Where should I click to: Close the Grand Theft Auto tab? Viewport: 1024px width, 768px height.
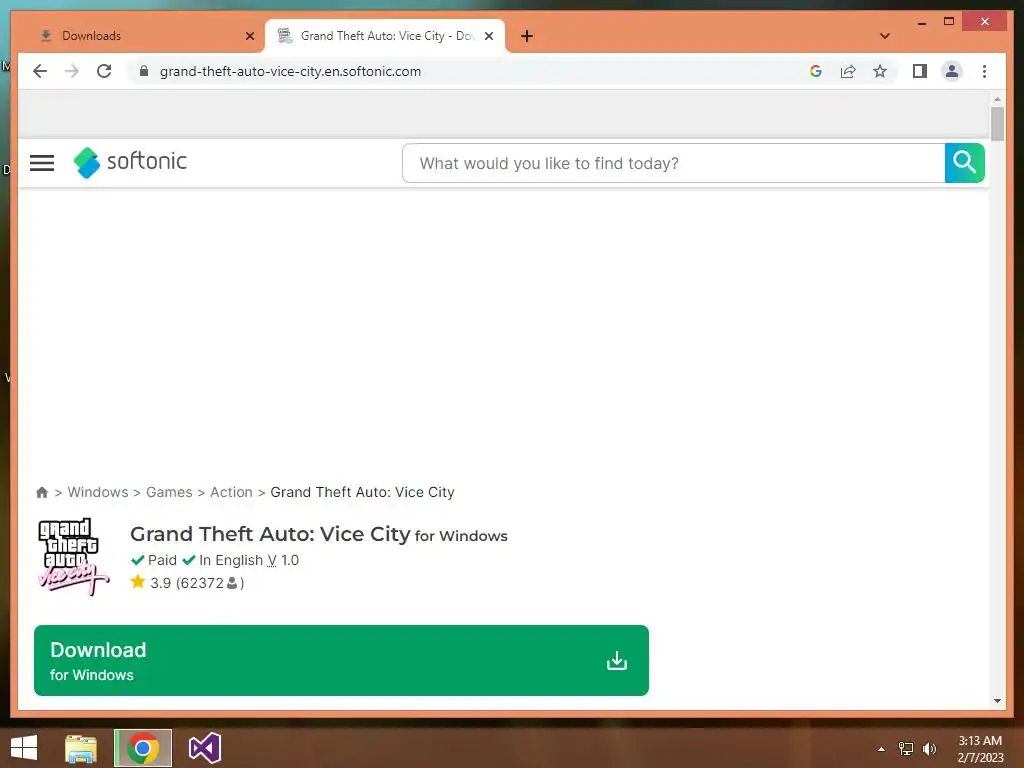tap(488, 36)
